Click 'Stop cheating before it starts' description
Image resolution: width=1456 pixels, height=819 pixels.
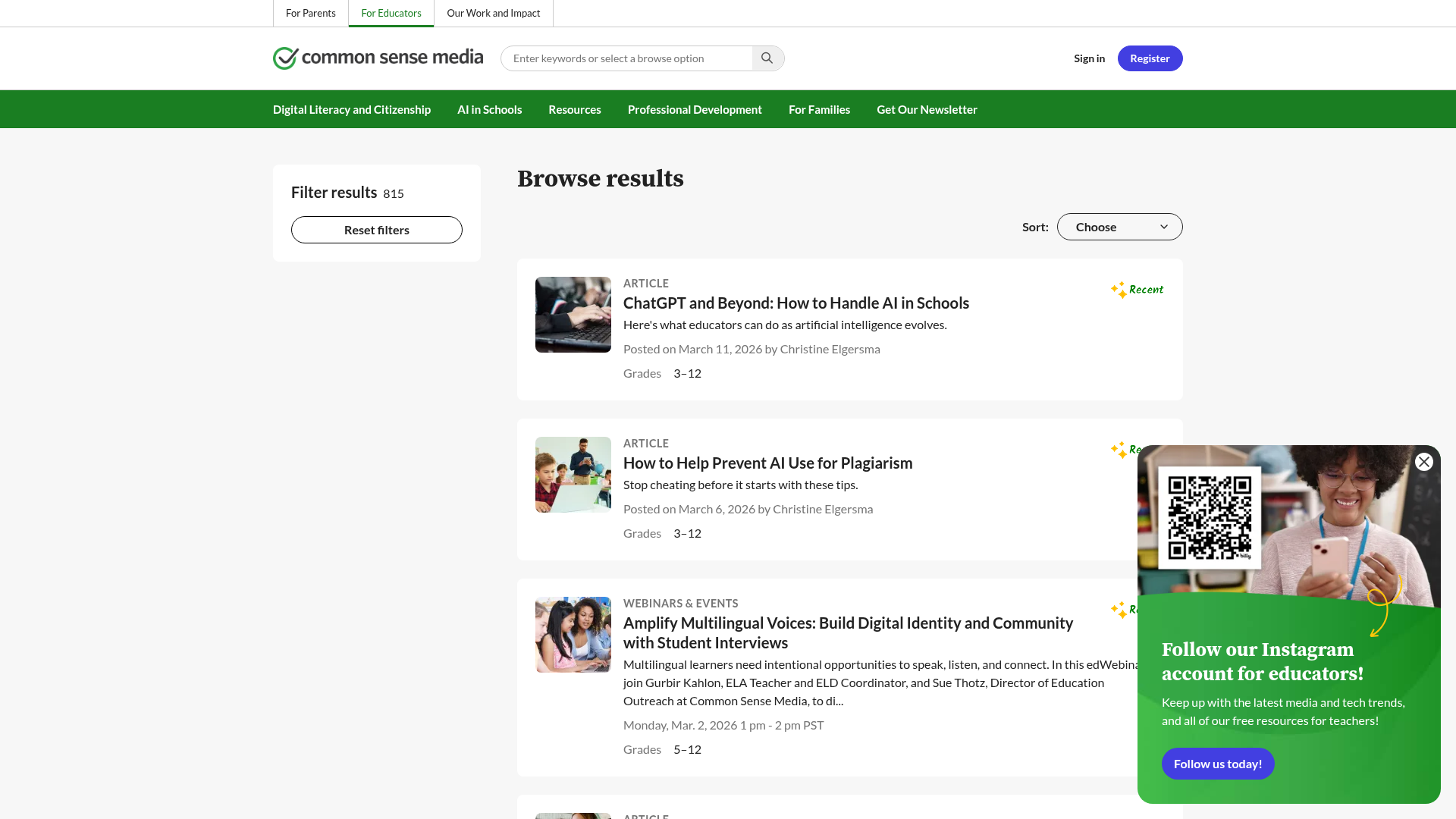741,485
